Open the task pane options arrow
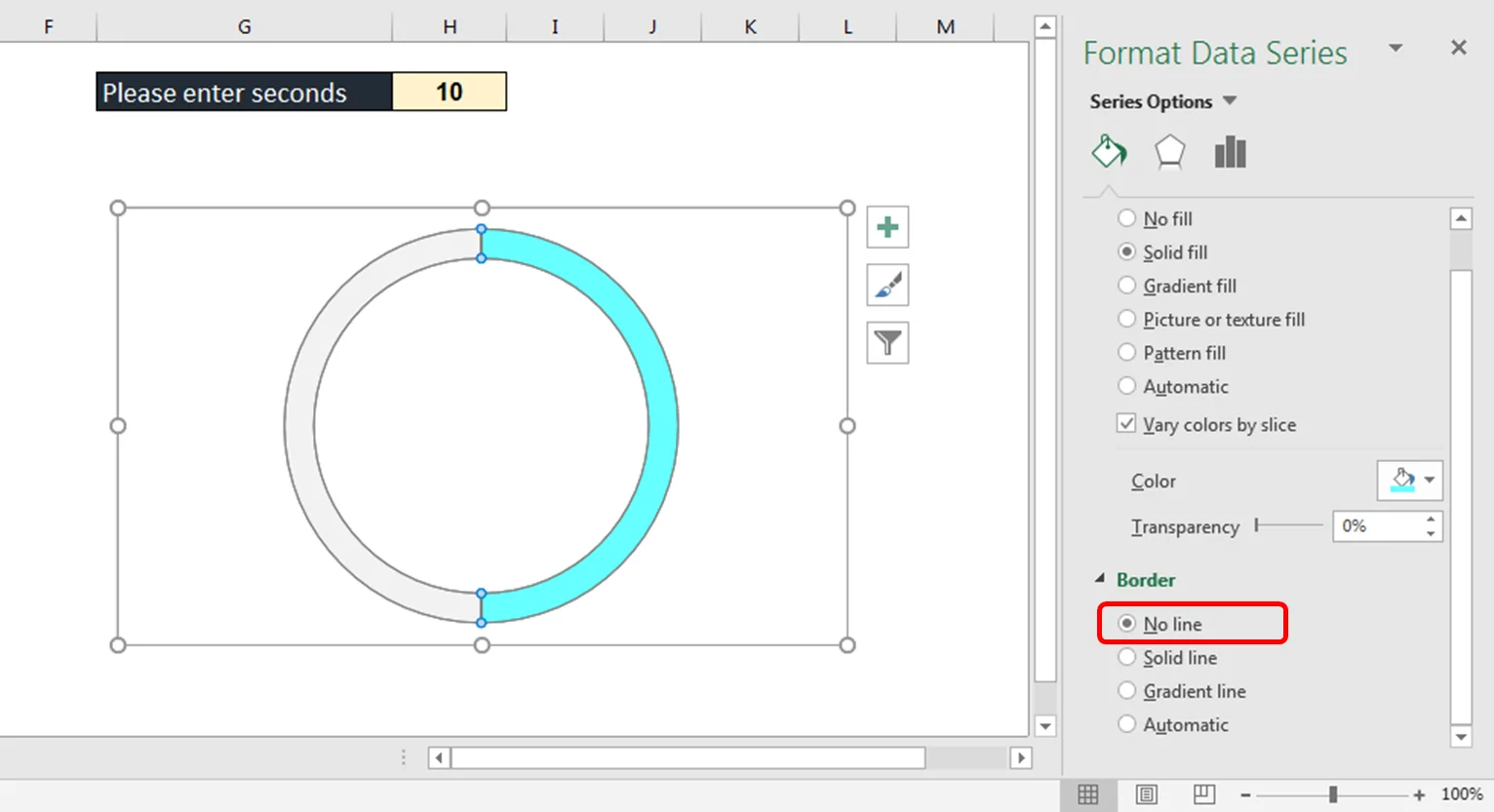The width and height of the screenshot is (1494, 812). 1396,48
